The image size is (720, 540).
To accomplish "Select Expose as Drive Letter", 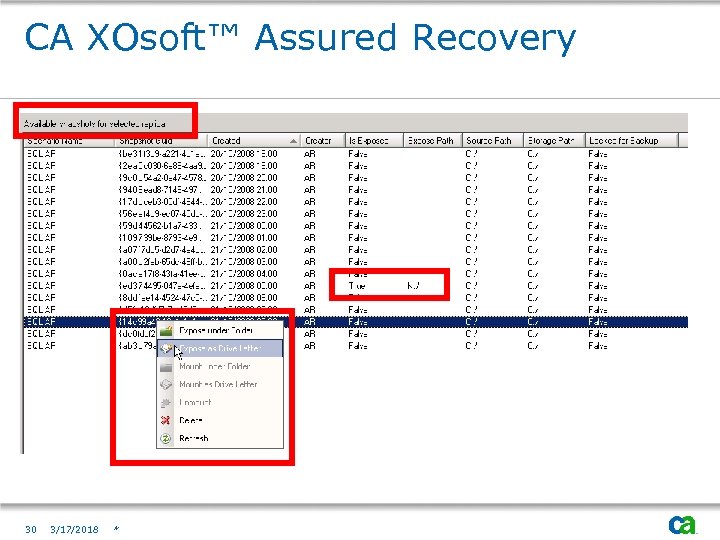I will 220,349.
